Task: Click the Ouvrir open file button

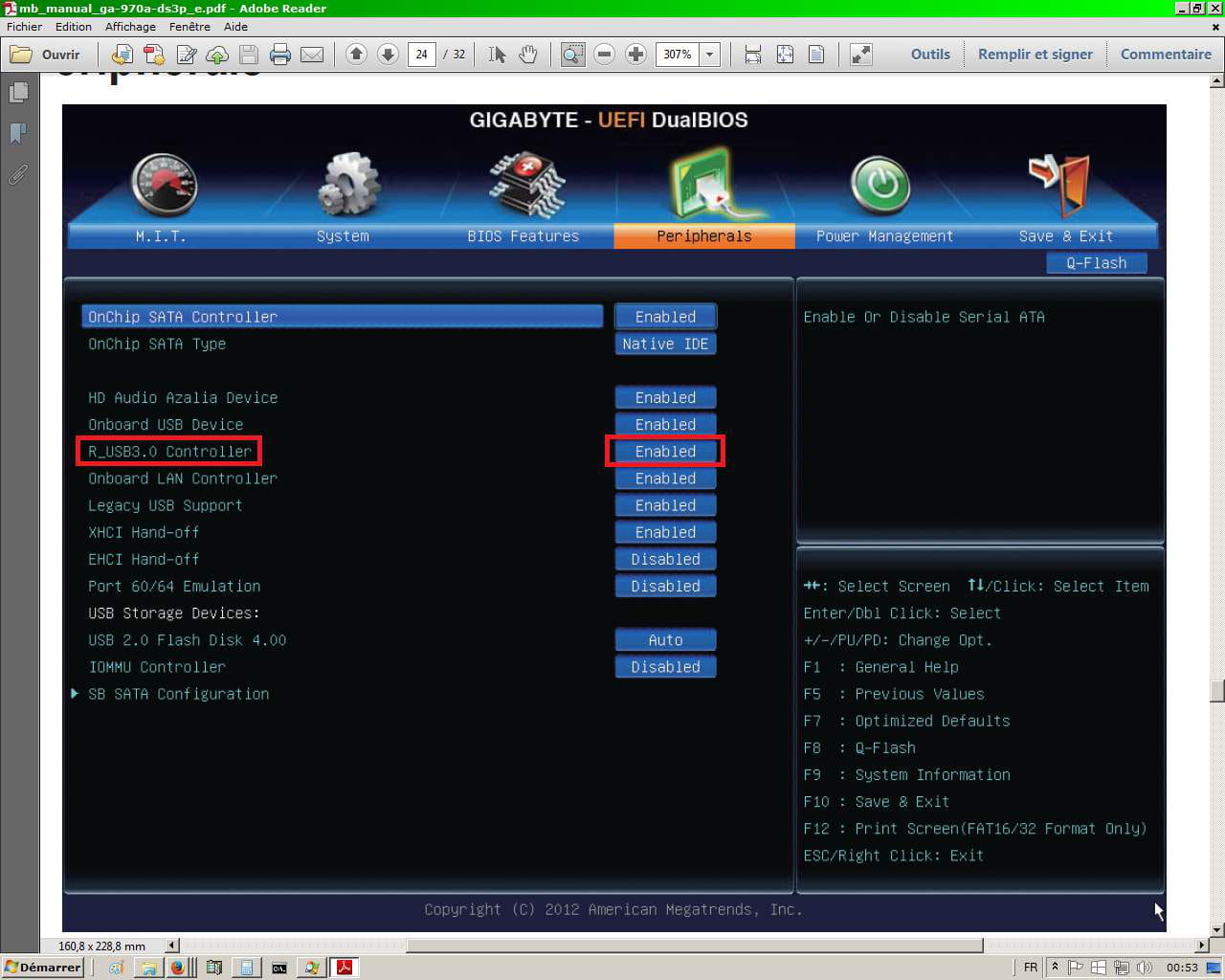Action: point(45,55)
